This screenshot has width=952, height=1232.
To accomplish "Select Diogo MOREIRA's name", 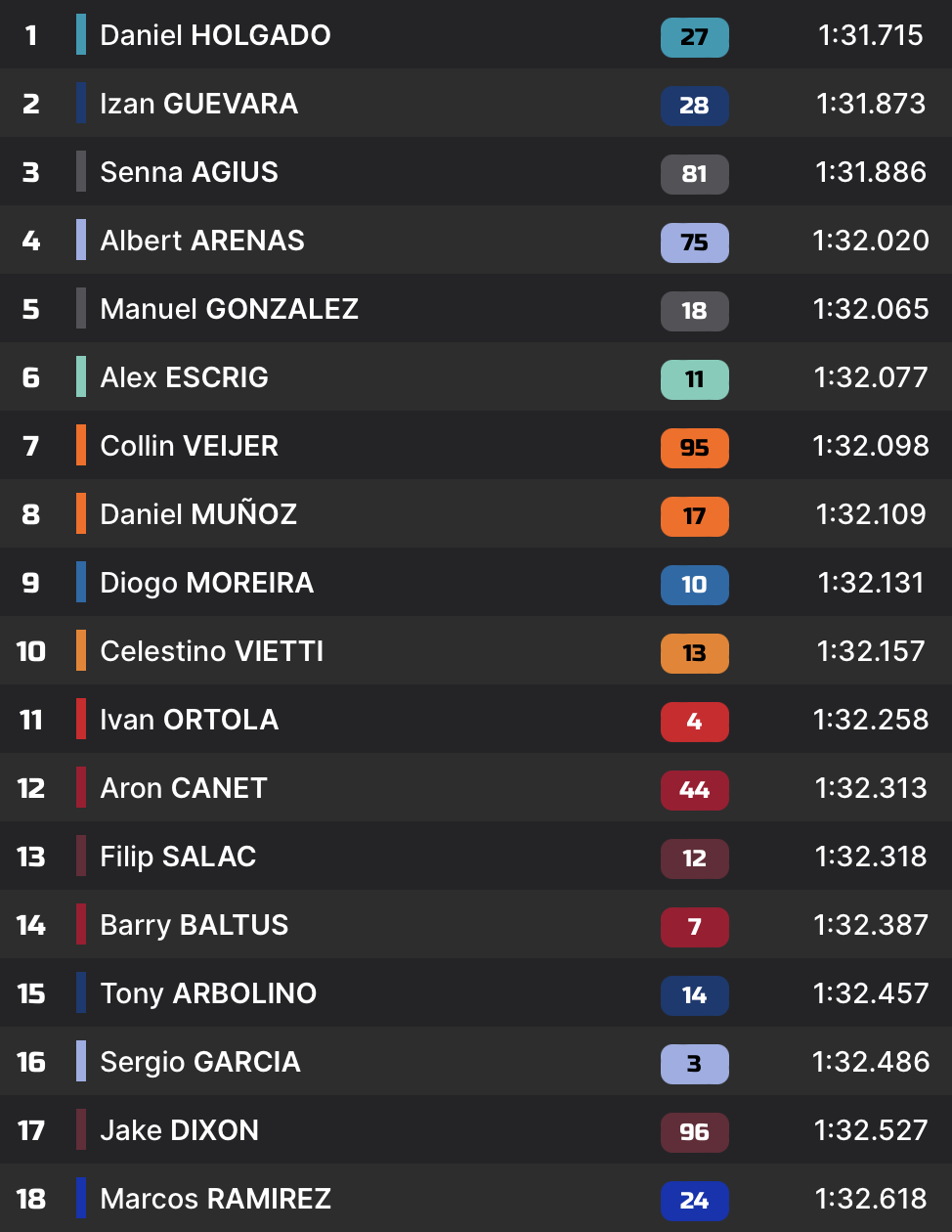I will pos(206,583).
